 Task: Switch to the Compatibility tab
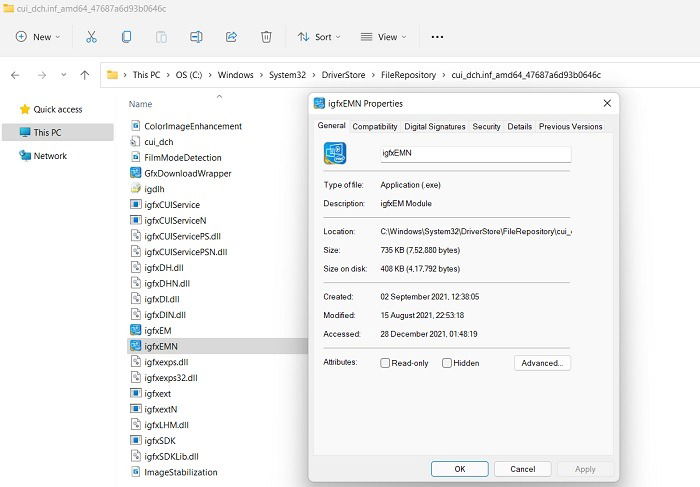point(375,127)
